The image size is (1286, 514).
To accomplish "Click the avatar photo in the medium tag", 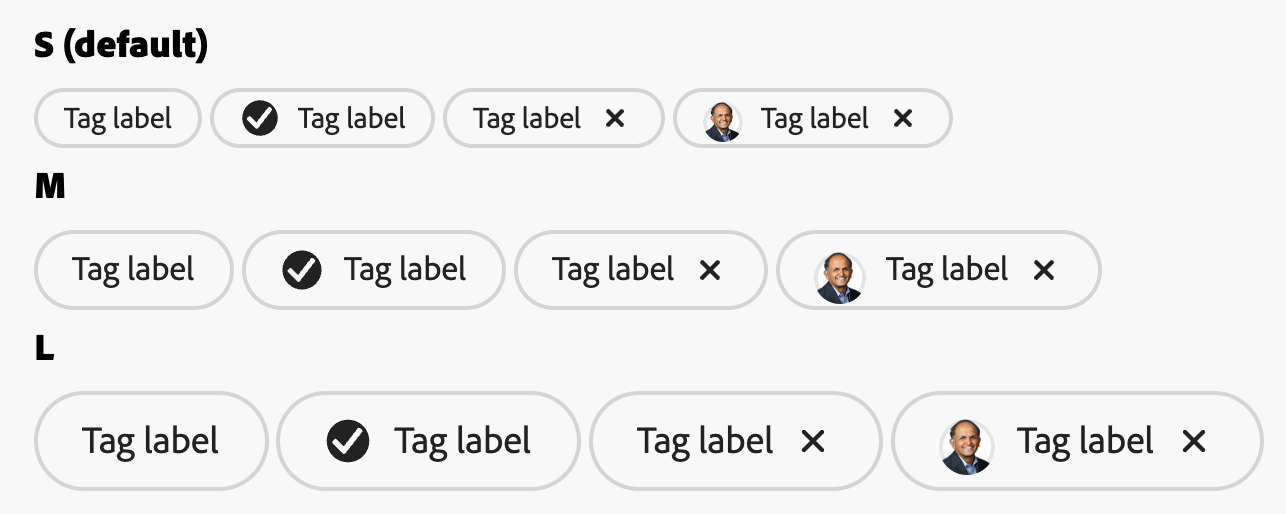I will click(x=839, y=277).
